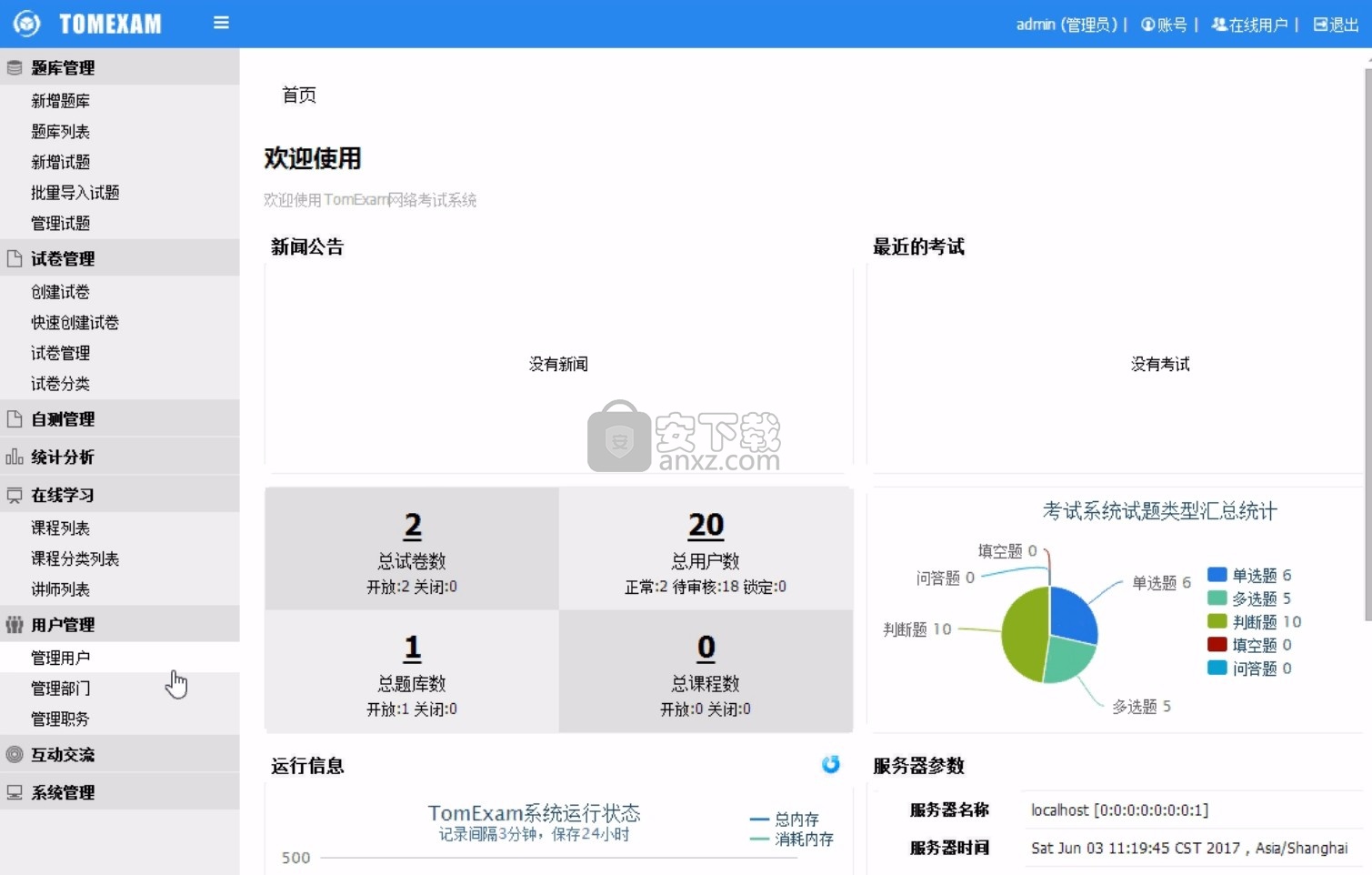Click the 试卷管理 document icon
1372x875 pixels.
[x=15, y=258]
